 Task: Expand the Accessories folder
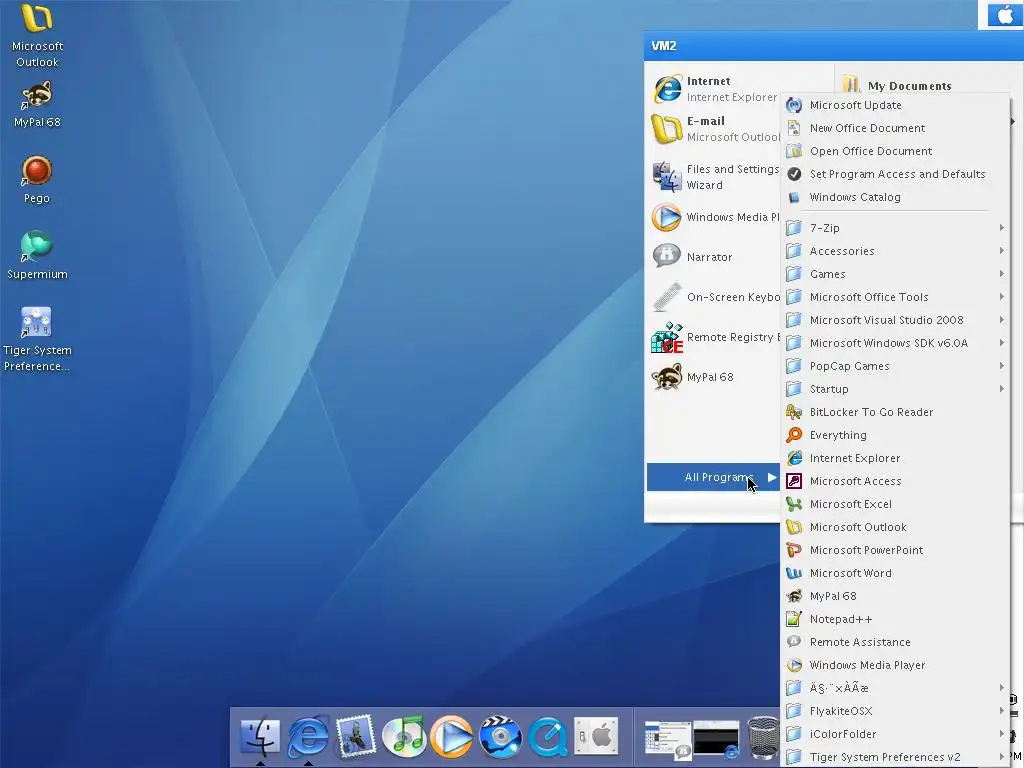point(895,251)
